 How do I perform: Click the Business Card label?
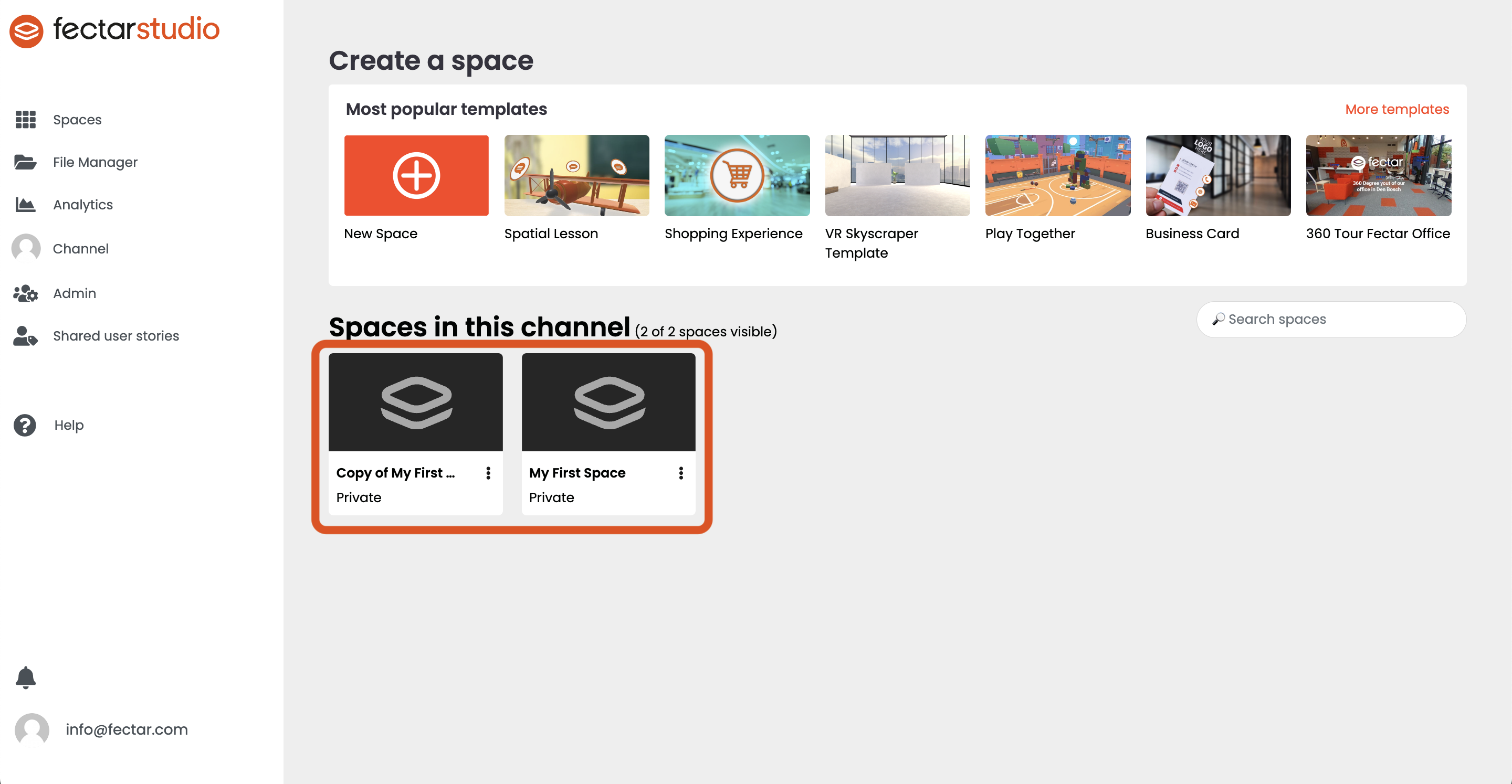point(1192,234)
